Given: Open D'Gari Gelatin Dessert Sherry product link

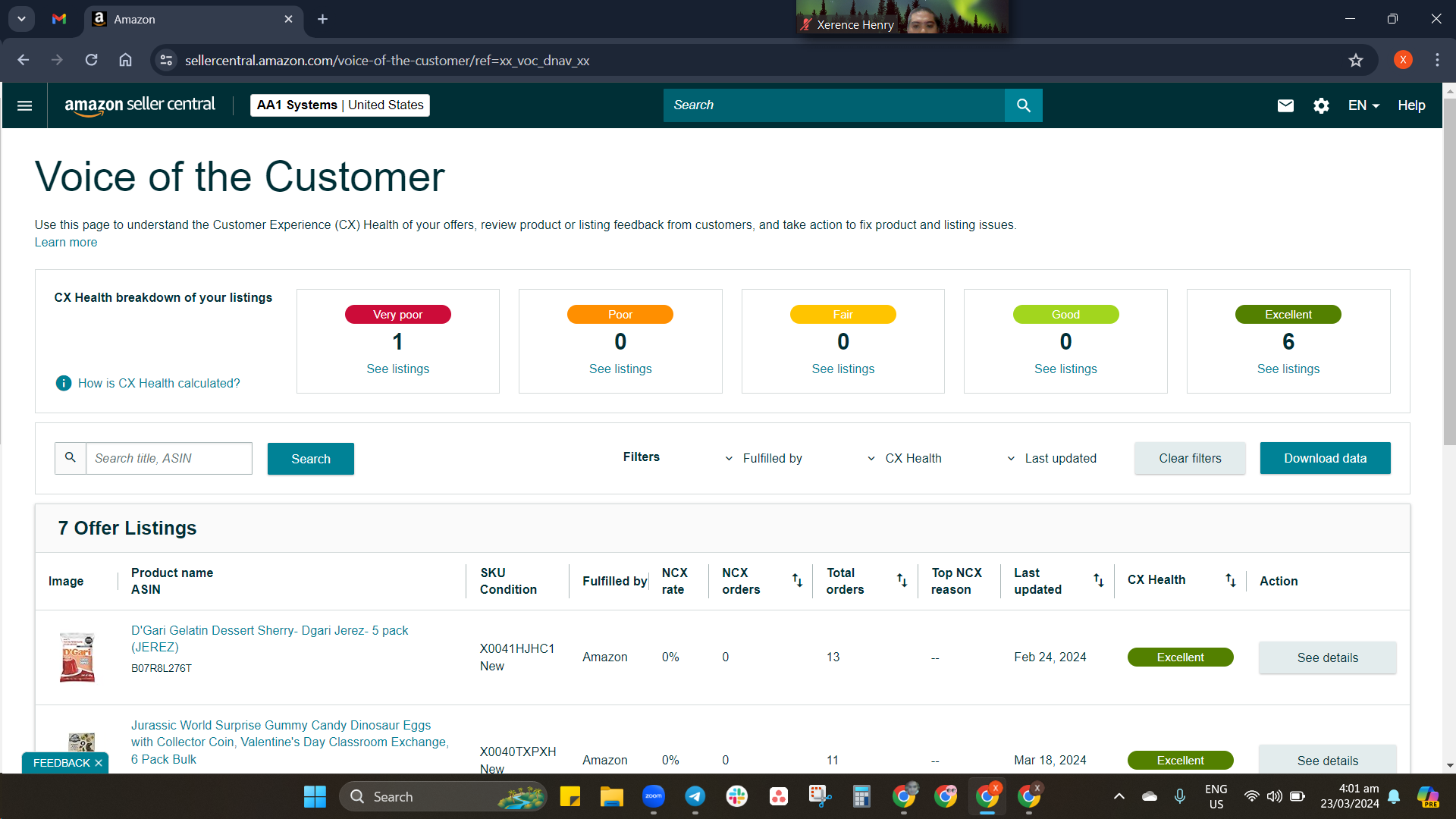Looking at the screenshot, I should click(269, 639).
